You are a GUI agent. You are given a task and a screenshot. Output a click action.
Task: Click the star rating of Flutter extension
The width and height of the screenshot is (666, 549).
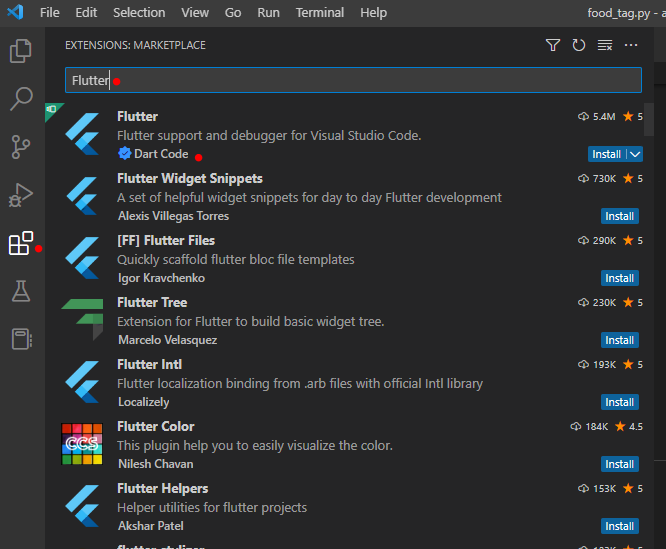[x=633, y=116]
